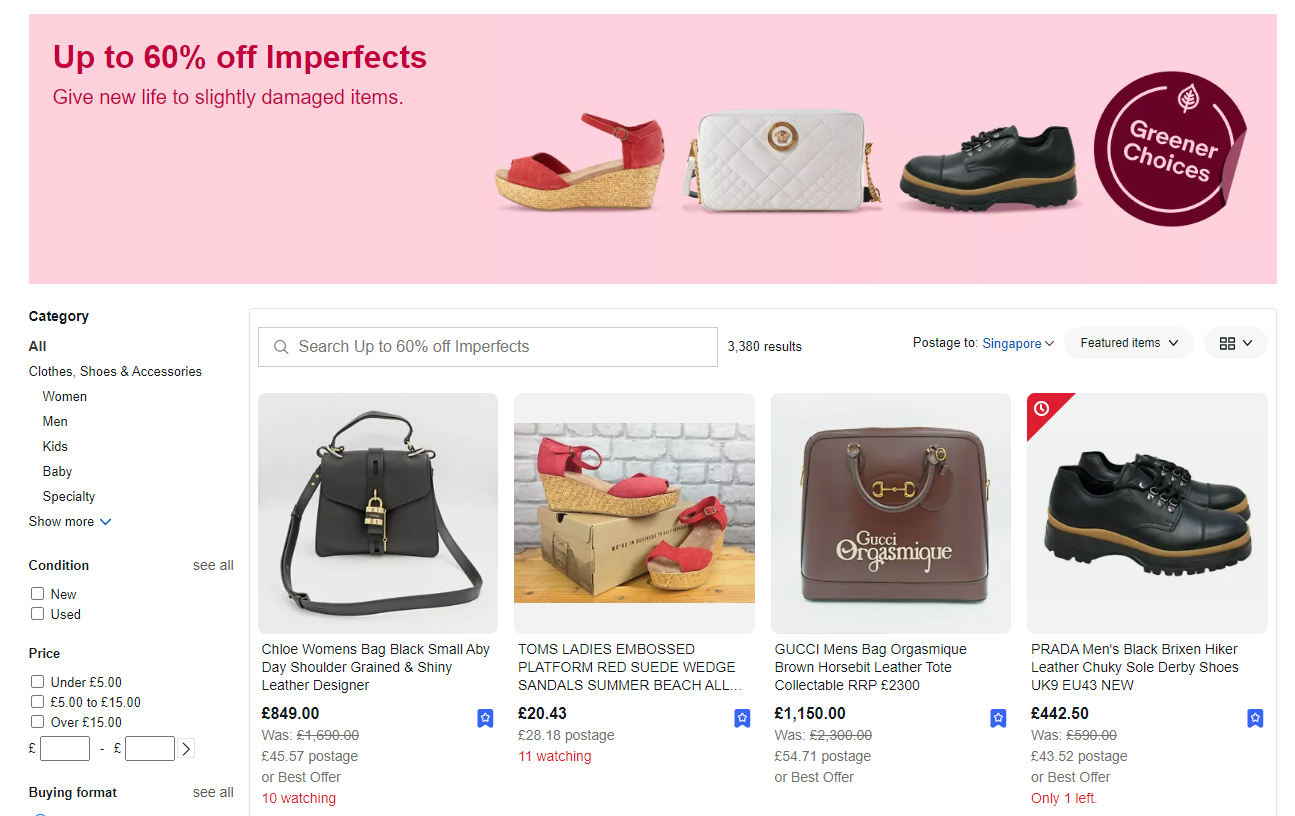Image resolution: width=1295 pixels, height=816 pixels.
Task: Open the PRADA Men's Black Brixen Hiker listing title
Action: [1135, 667]
